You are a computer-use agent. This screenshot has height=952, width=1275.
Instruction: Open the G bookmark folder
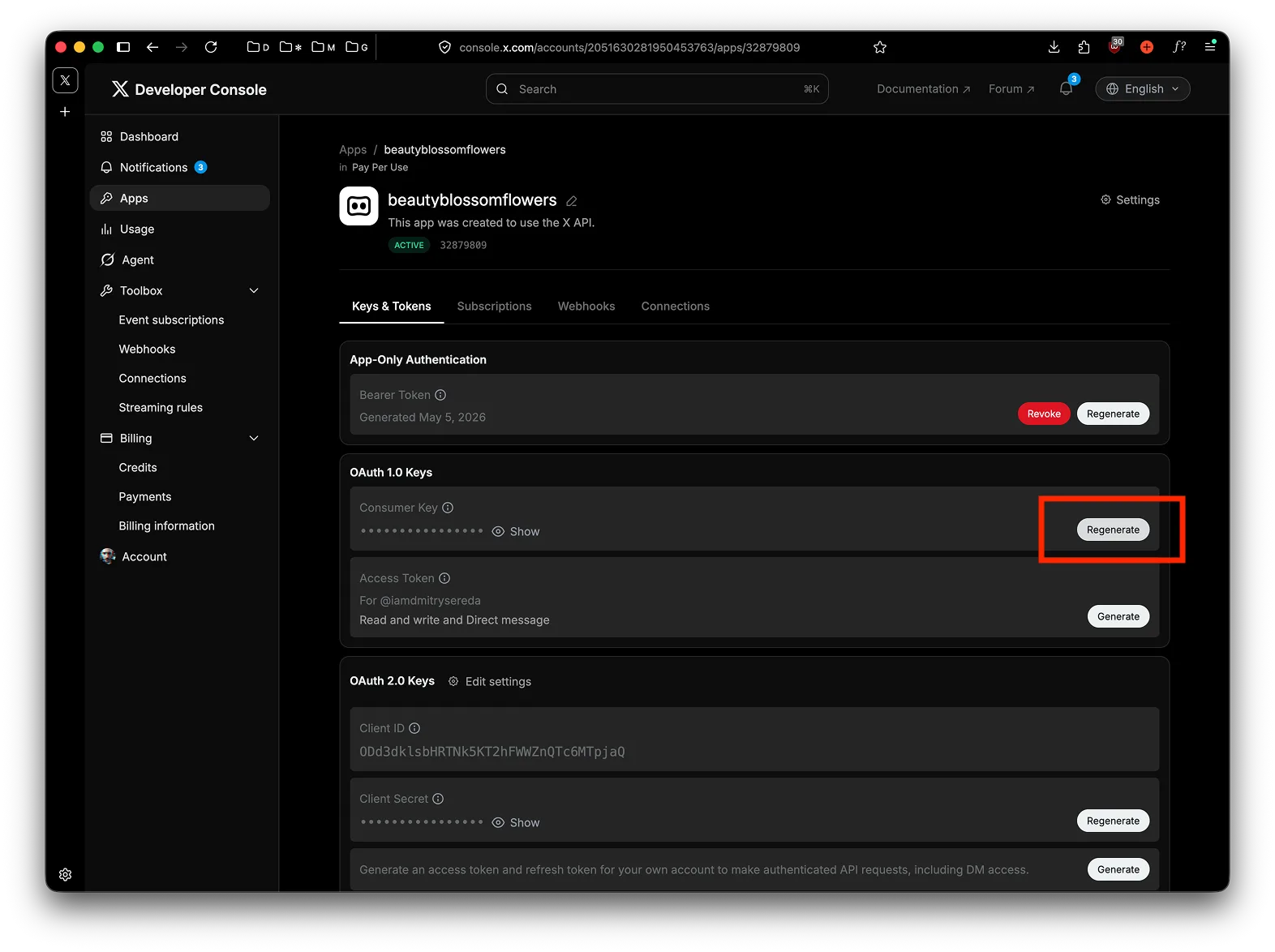[357, 47]
